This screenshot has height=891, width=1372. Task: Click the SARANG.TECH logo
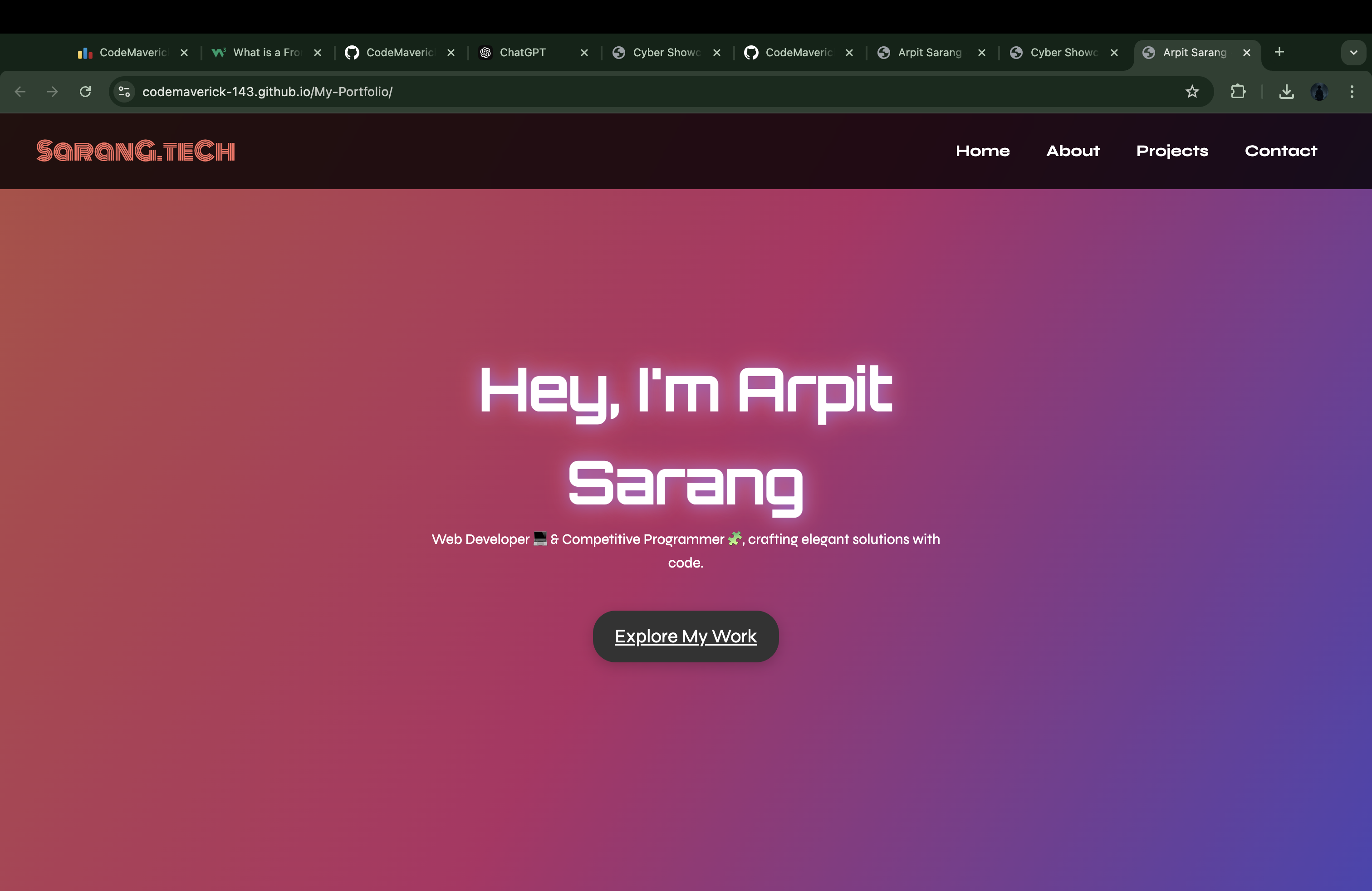[136, 151]
